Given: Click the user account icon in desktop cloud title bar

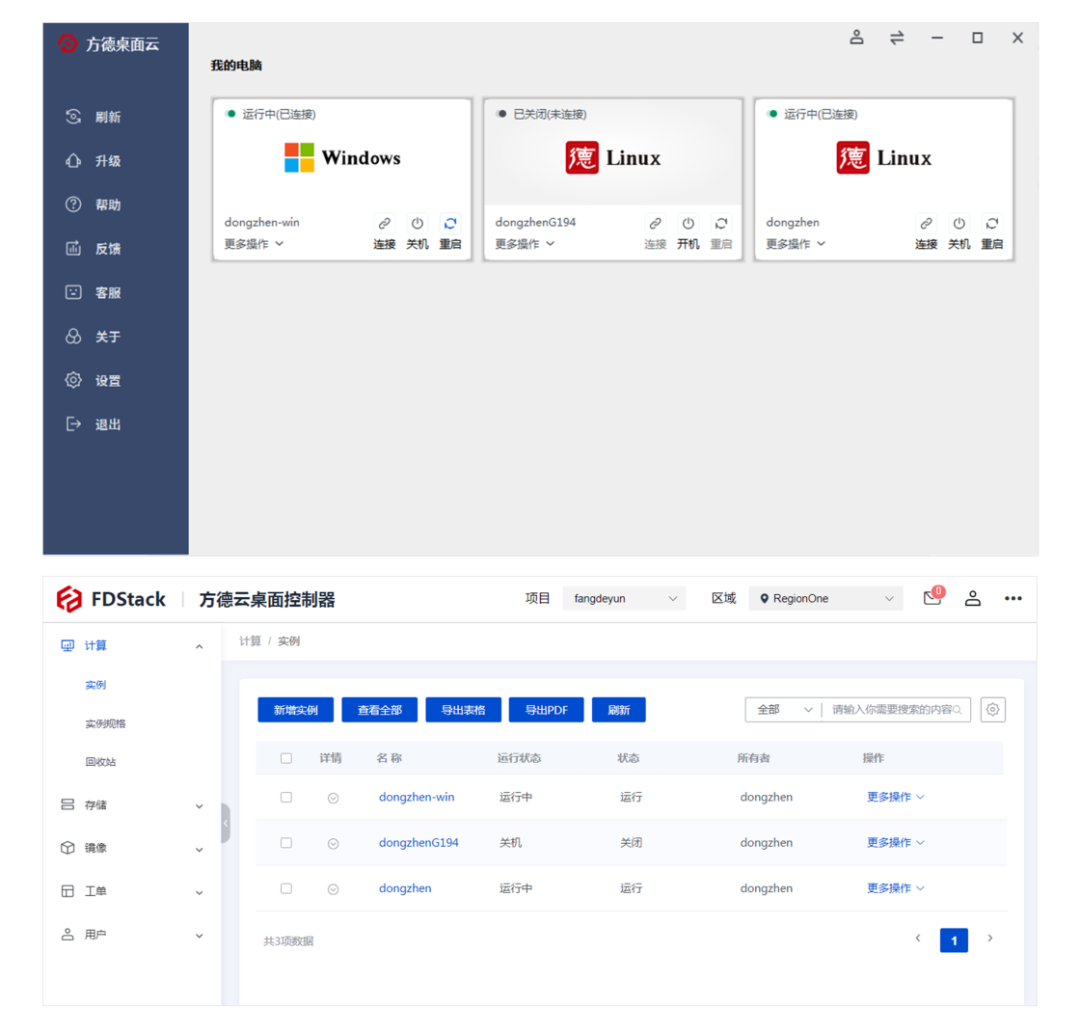Looking at the screenshot, I should [856, 37].
